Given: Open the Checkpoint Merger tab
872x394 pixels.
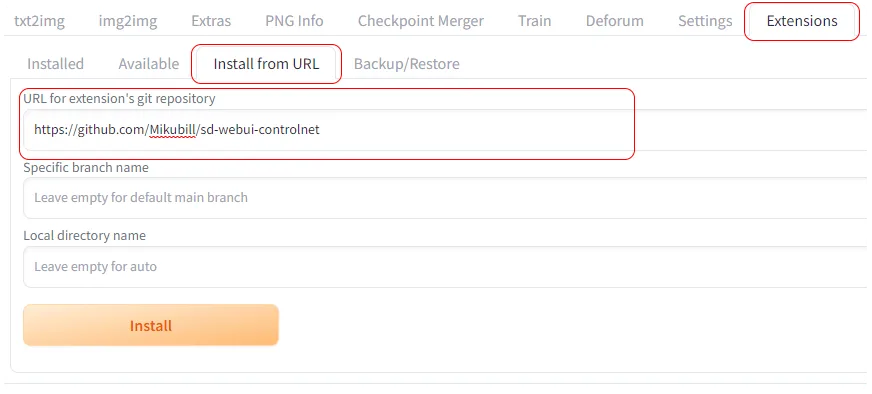Looking at the screenshot, I should (x=421, y=21).
